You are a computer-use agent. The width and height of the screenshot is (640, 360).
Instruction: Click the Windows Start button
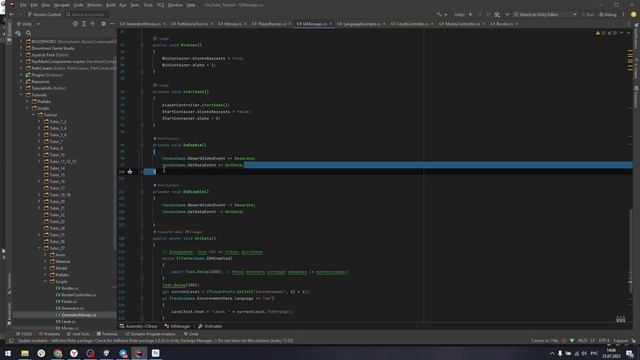click(8, 353)
